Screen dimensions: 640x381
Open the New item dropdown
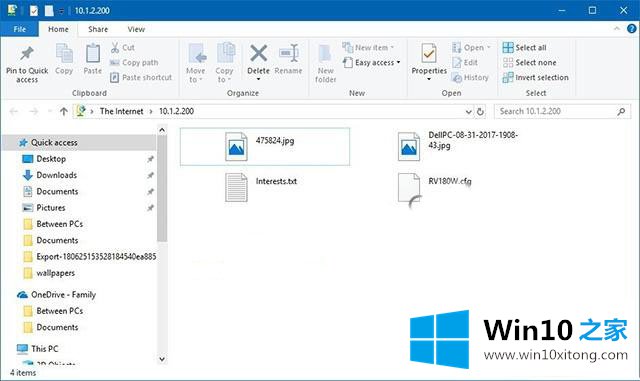click(368, 48)
